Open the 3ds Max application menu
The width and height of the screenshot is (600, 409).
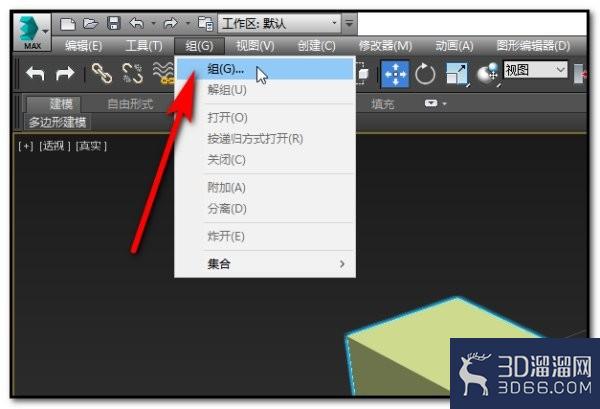click(x=32, y=33)
